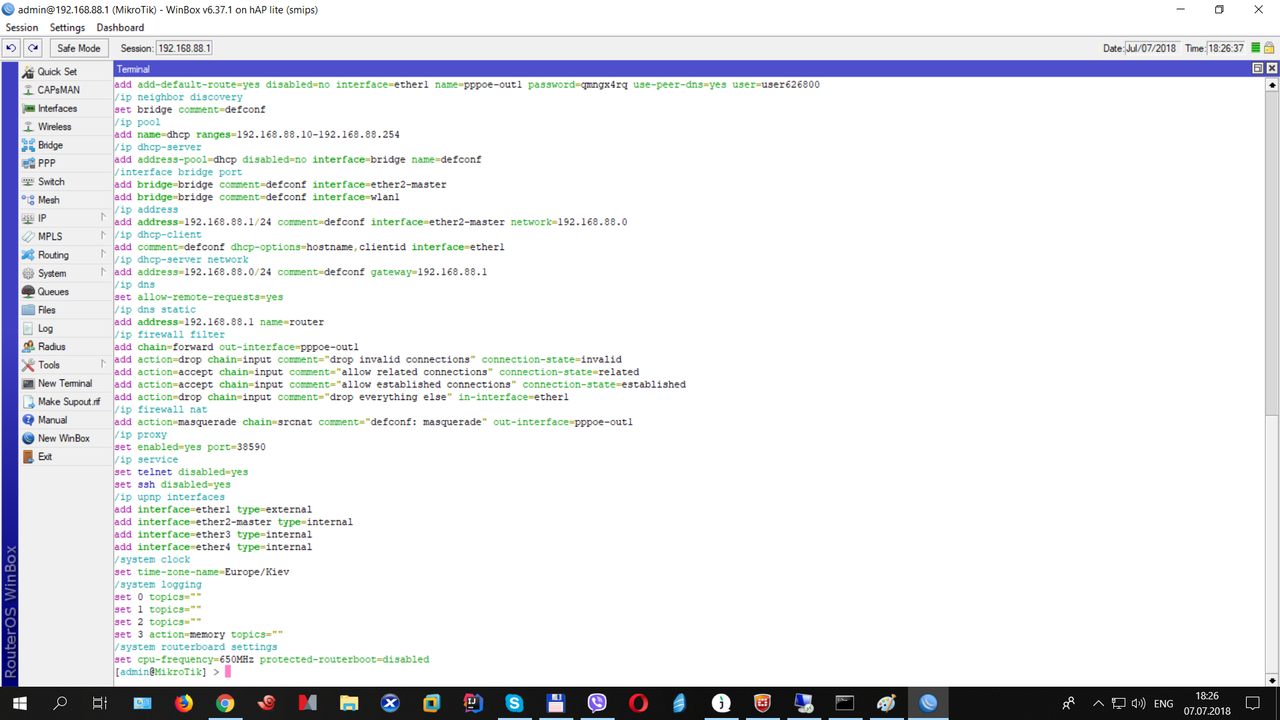Click the green traffic load indicator
Image resolution: width=1280 pixels, height=720 pixels.
[1256, 48]
